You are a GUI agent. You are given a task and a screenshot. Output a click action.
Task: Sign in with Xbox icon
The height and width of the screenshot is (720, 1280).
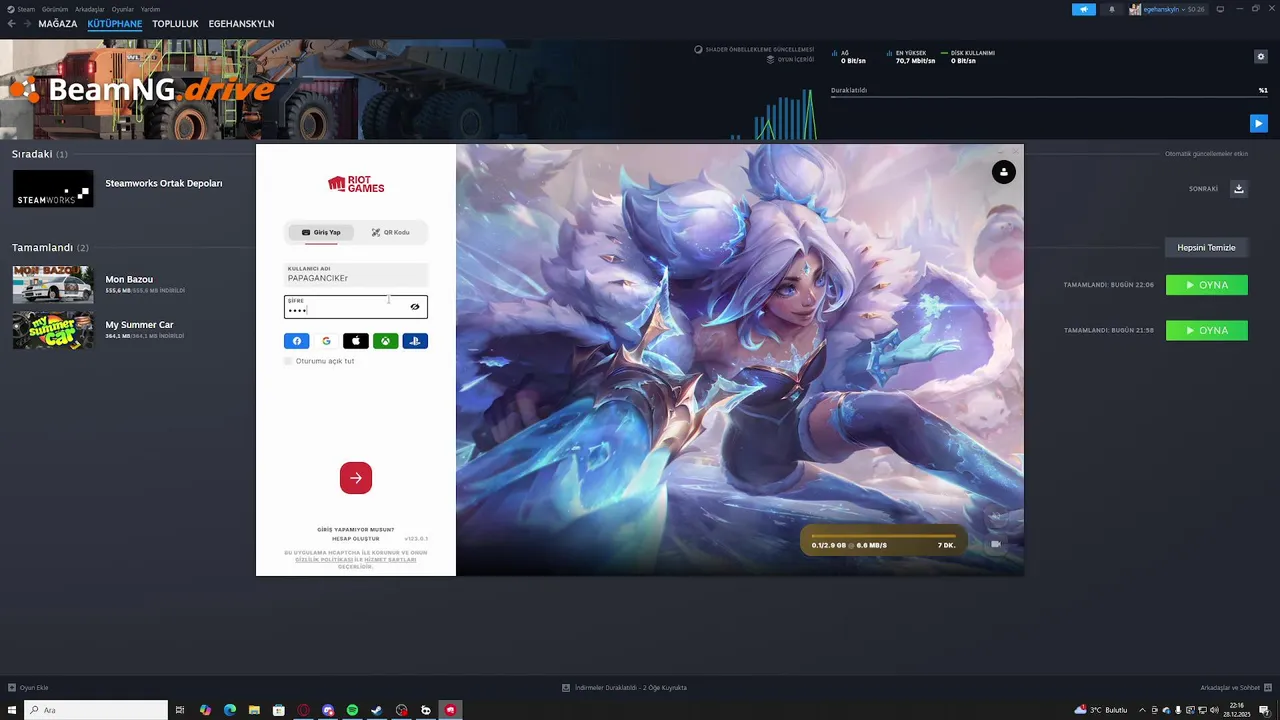(385, 341)
